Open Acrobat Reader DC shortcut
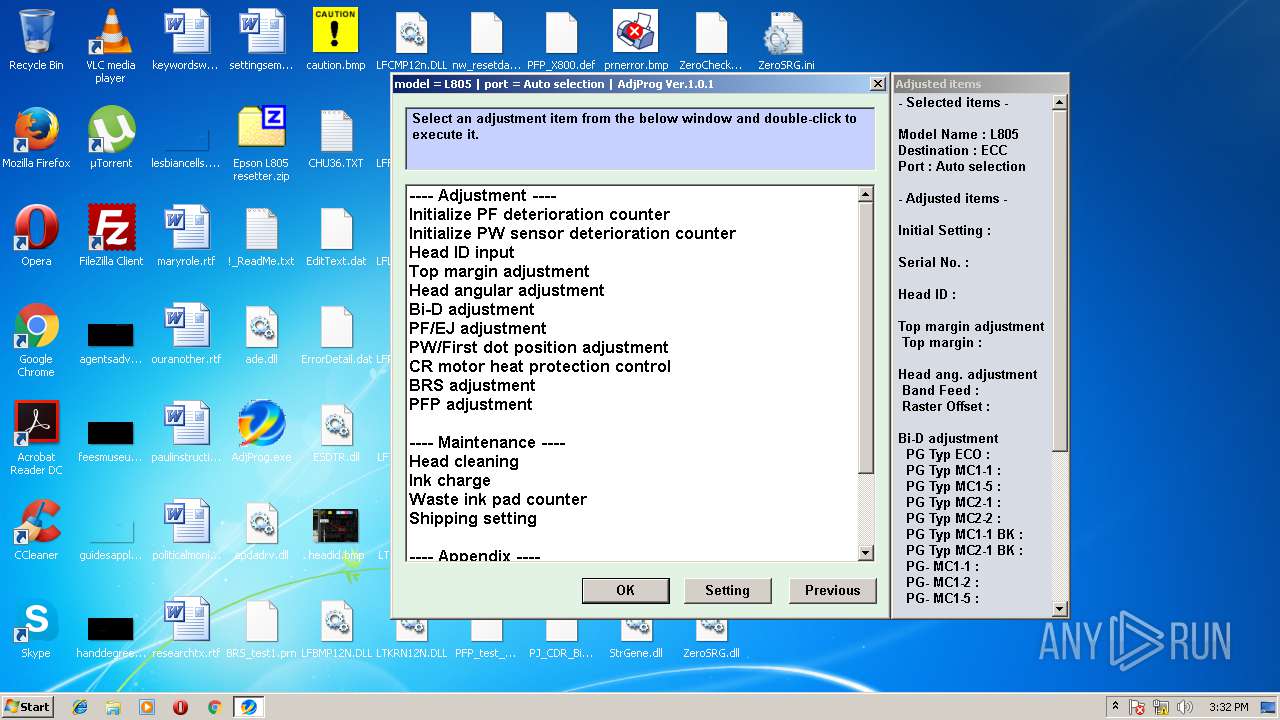 tap(36, 438)
